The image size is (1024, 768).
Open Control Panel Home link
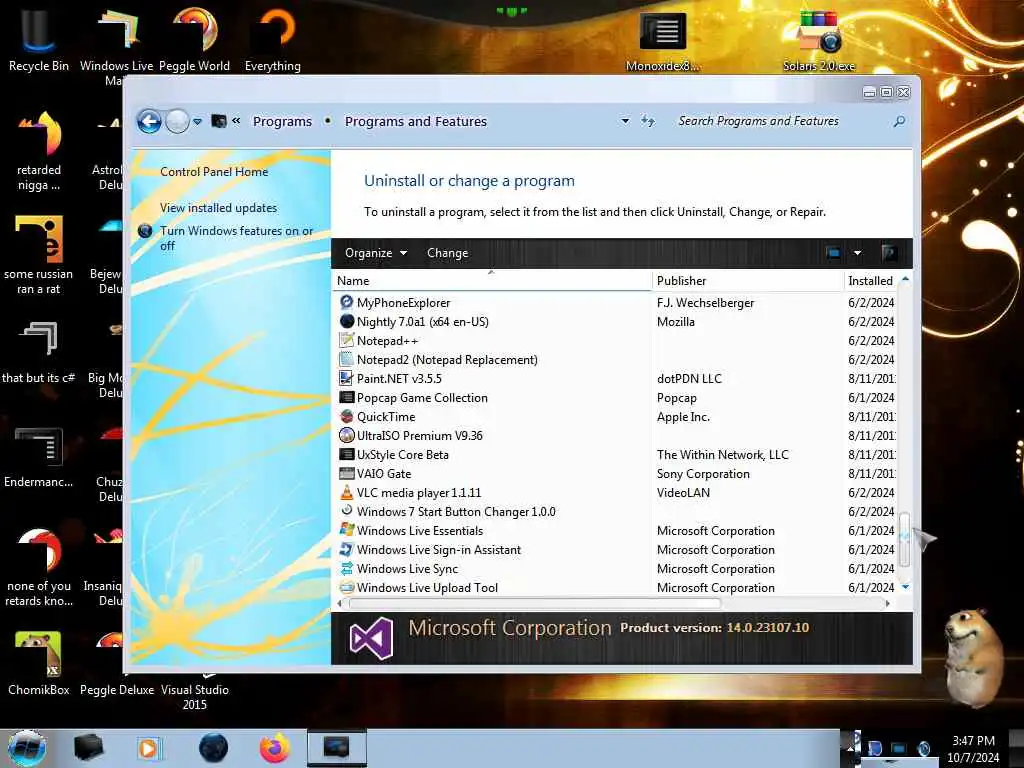[214, 172]
